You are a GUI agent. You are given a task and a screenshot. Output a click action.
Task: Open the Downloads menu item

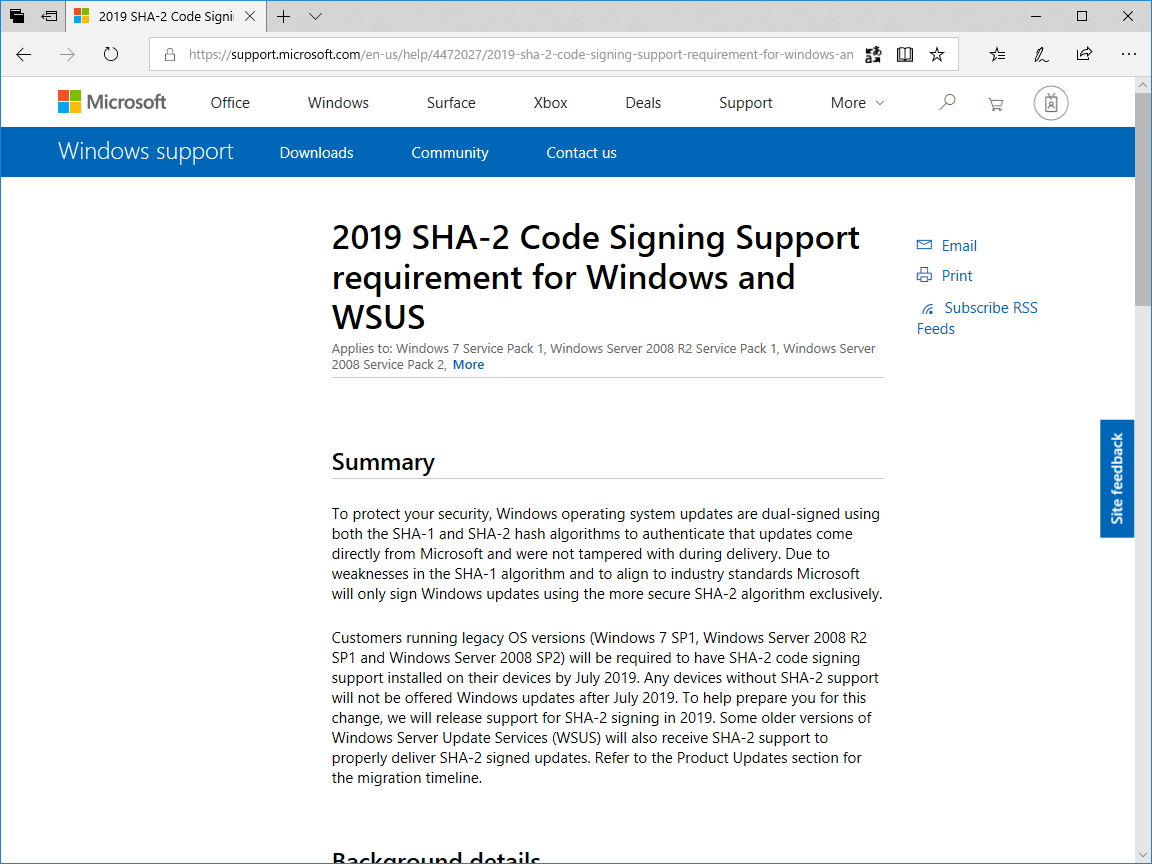316,153
